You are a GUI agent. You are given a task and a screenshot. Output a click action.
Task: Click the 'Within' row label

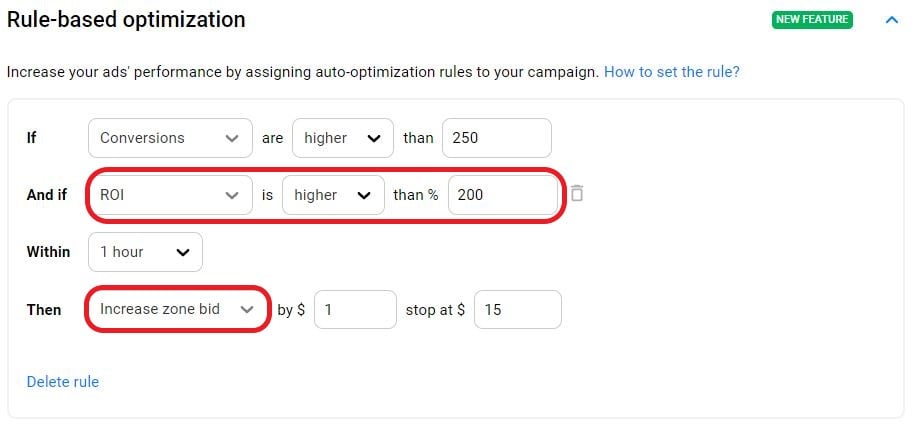click(x=48, y=252)
